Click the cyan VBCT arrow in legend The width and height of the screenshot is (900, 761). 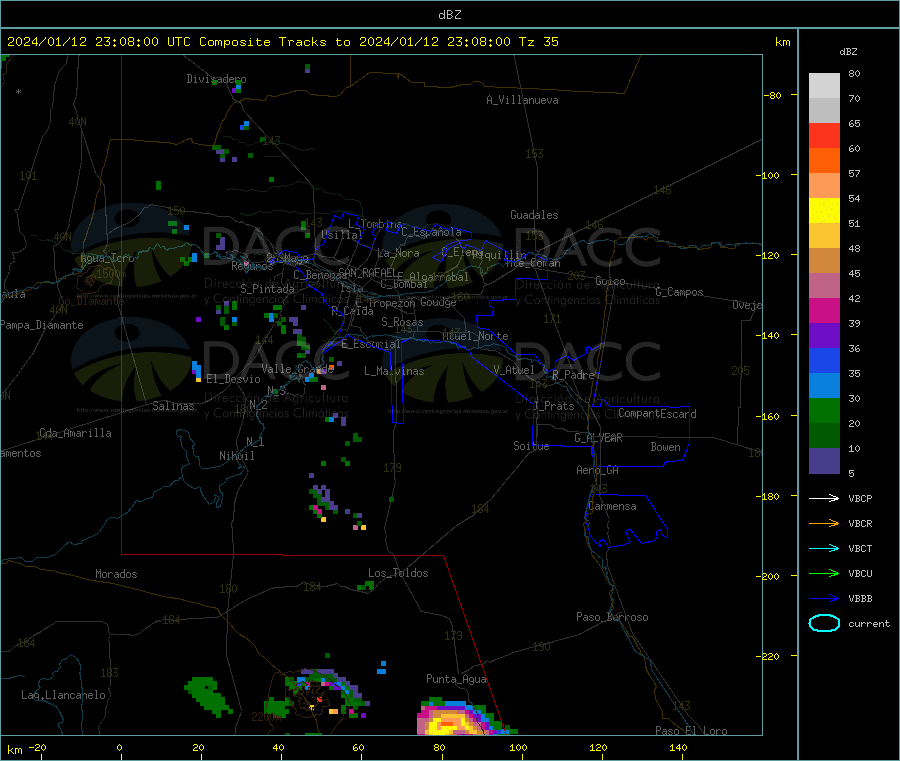click(x=824, y=548)
